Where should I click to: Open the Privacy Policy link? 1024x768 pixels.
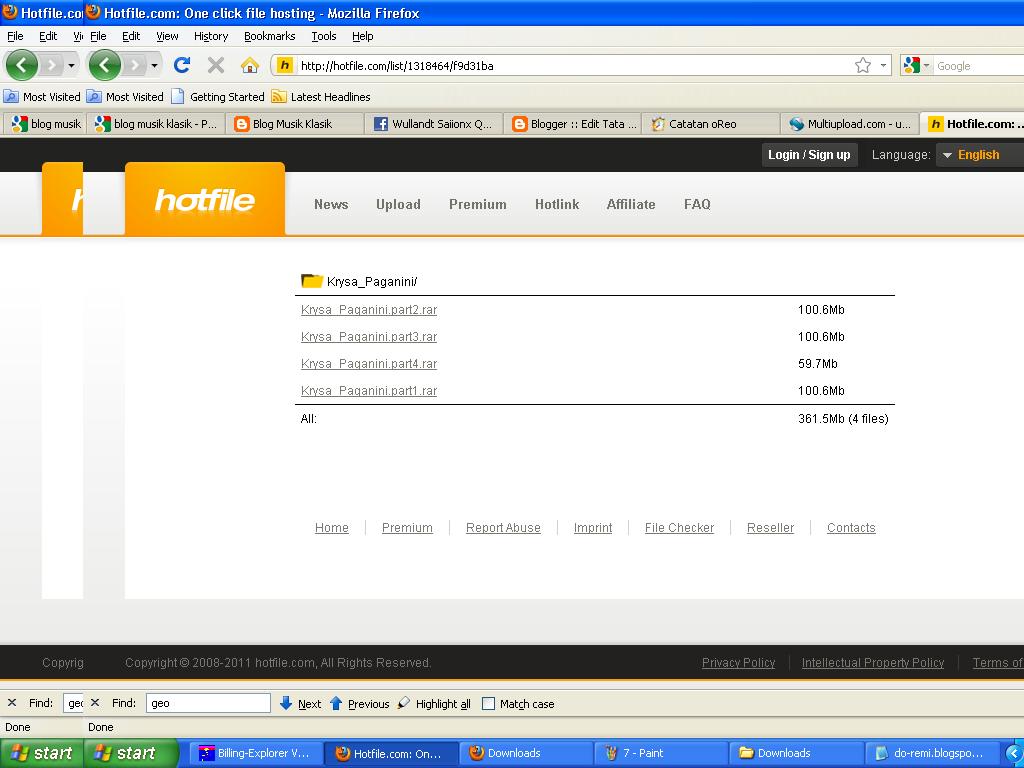pyautogui.click(x=739, y=663)
